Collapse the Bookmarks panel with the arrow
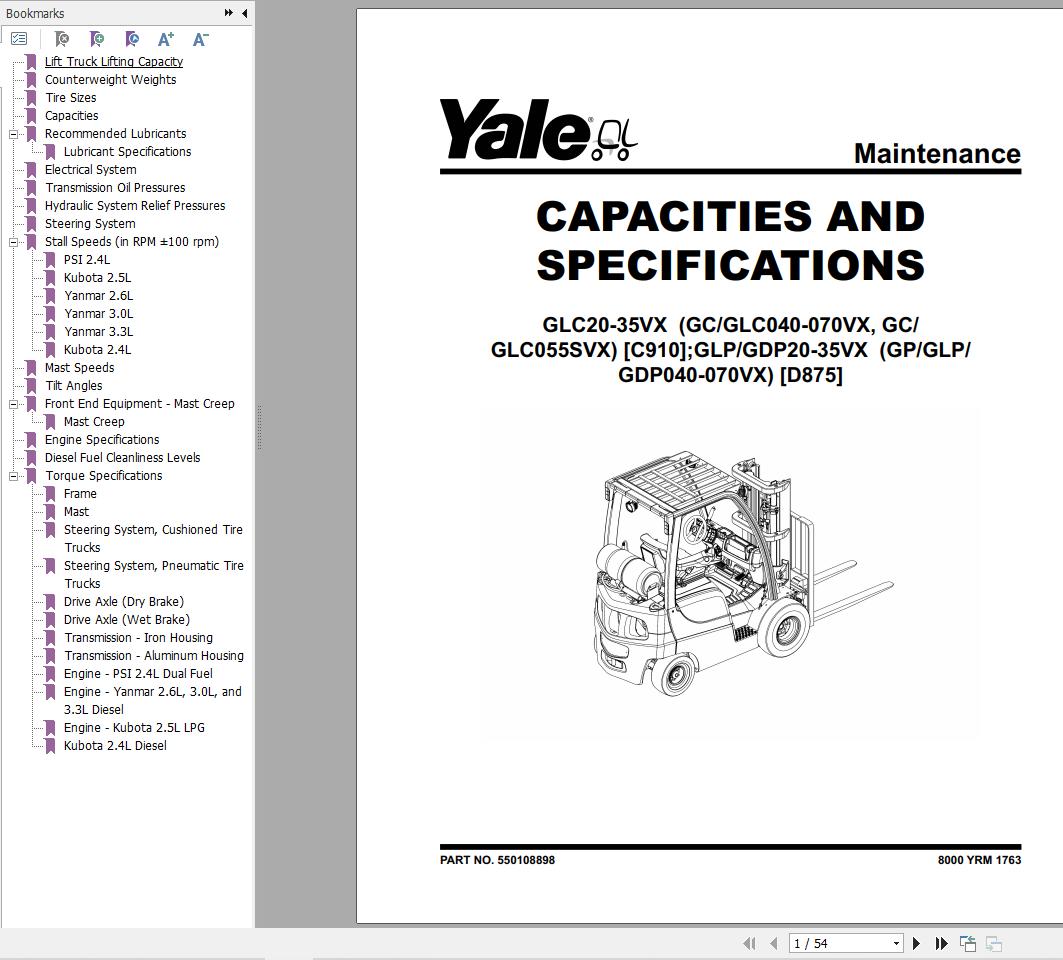This screenshot has width=1063, height=960. [245, 13]
